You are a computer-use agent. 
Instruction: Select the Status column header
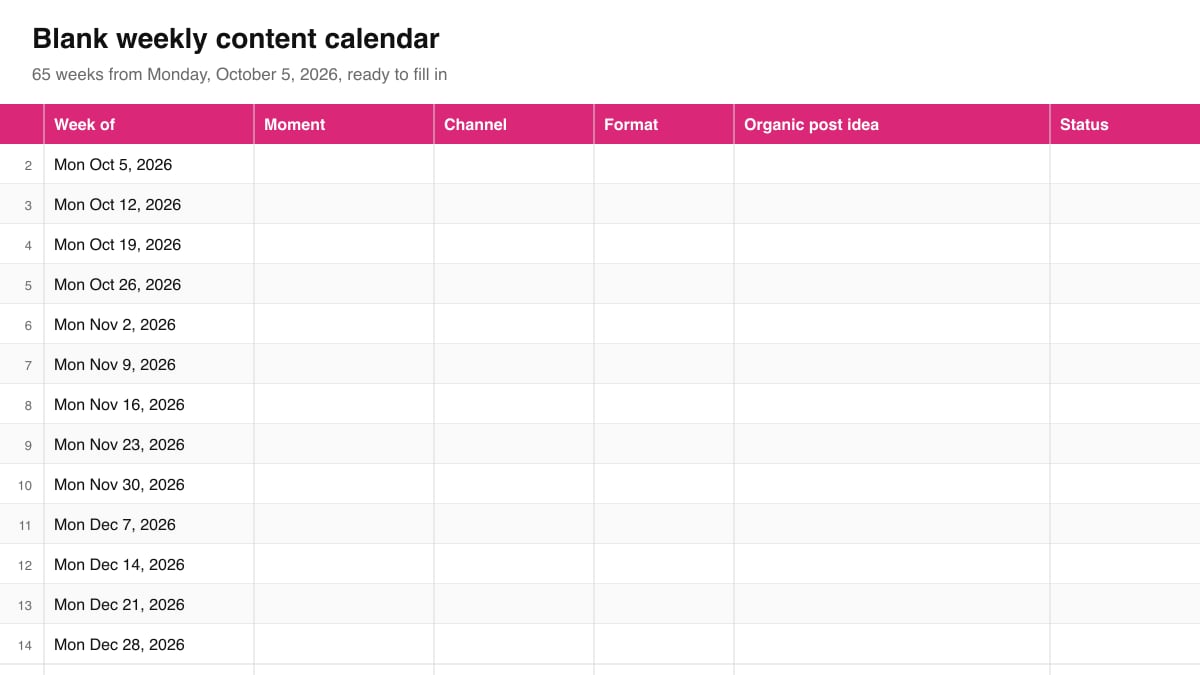point(1125,124)
